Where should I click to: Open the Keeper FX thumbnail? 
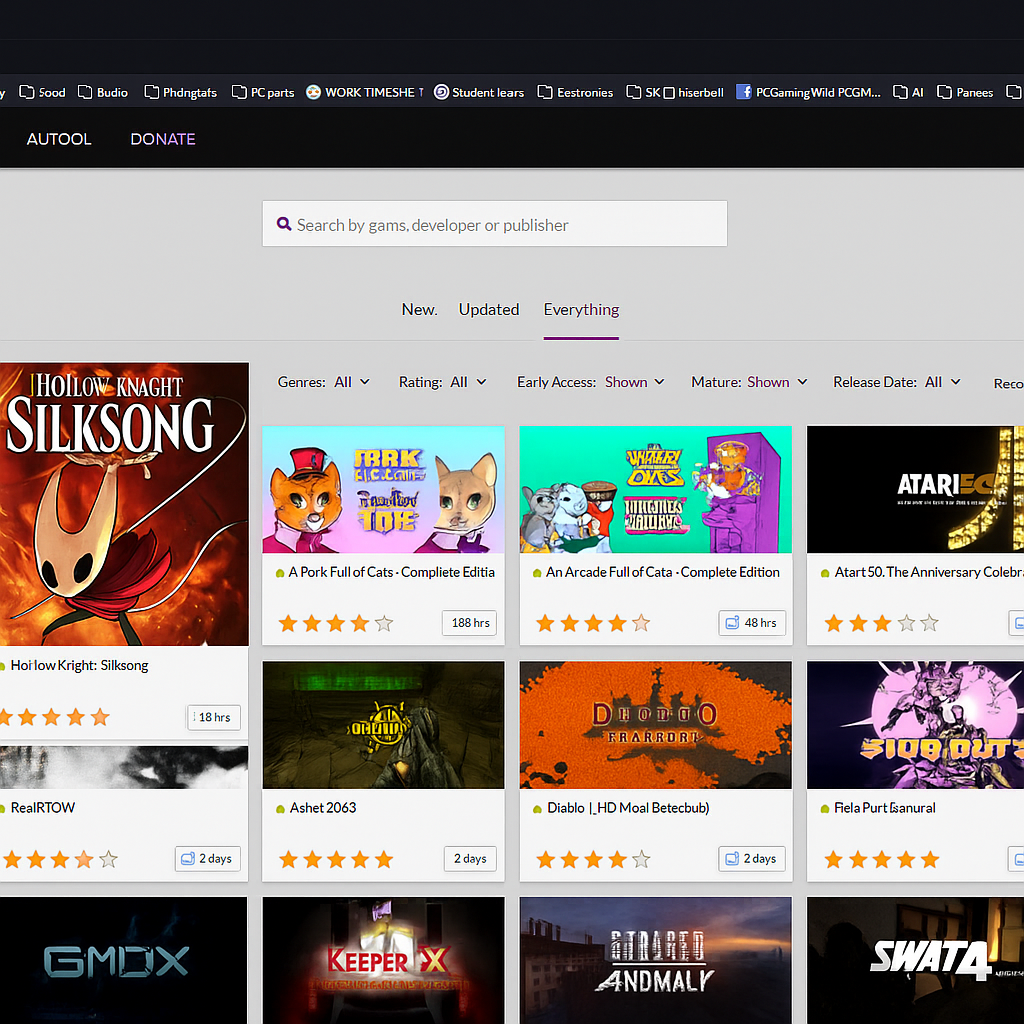pyautogui.click(x=383, y=960)
